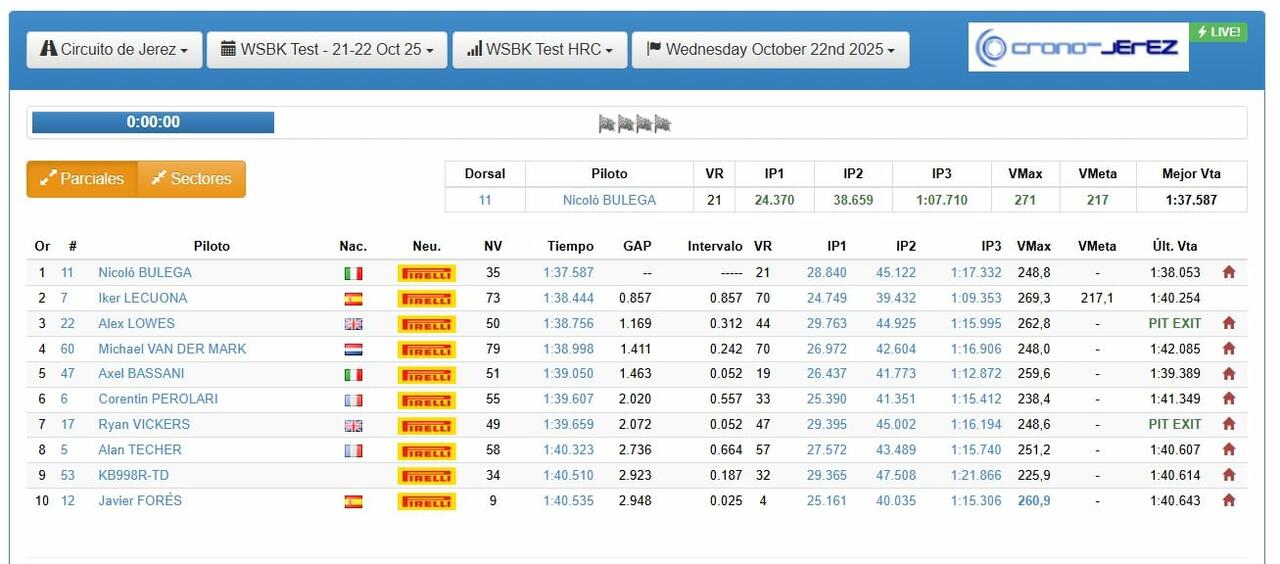Click the home icon in Alex Lowes' row
The height and width of the screenshot is (564, 1280).
point(1228,324)
